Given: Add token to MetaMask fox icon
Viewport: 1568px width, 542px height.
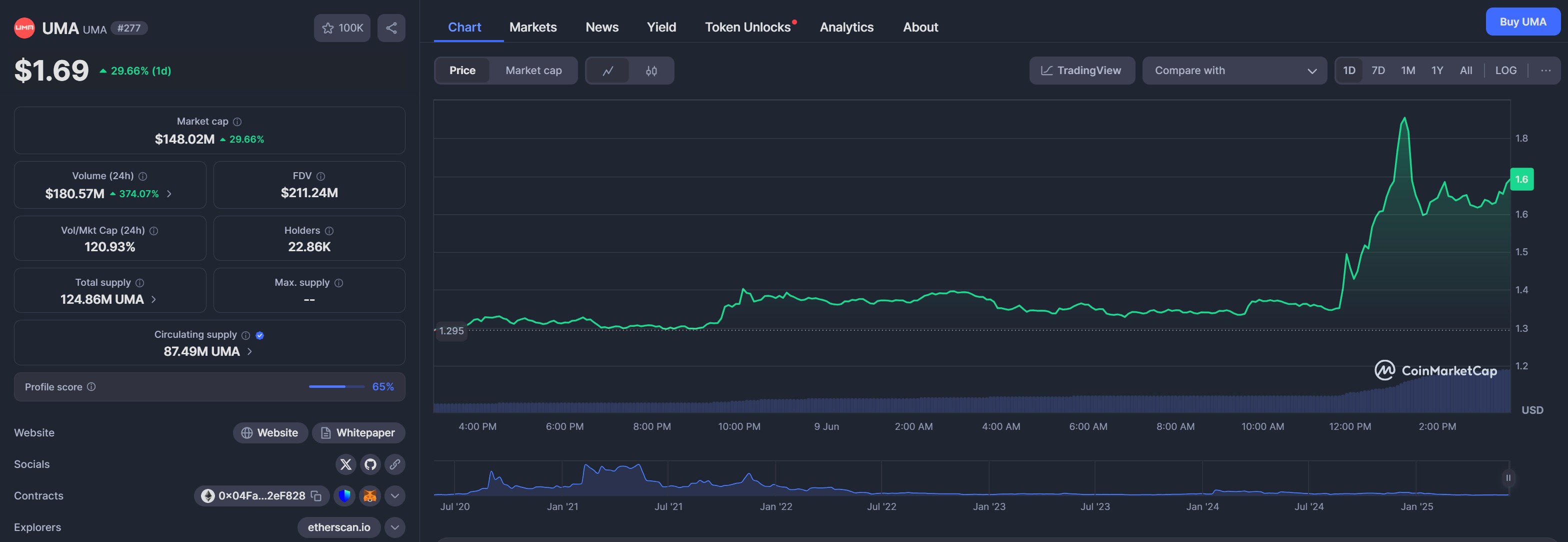Looking at the screenshot, I should [369, 496].
